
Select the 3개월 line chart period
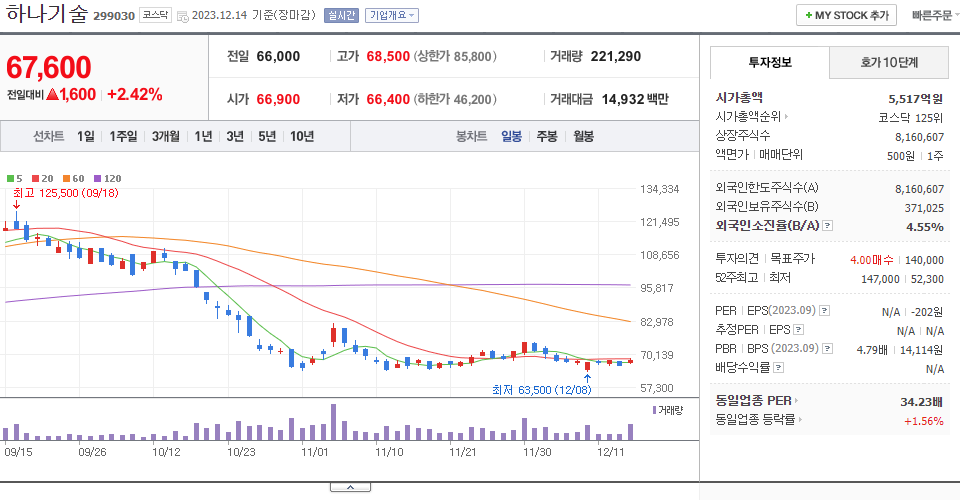166,136
